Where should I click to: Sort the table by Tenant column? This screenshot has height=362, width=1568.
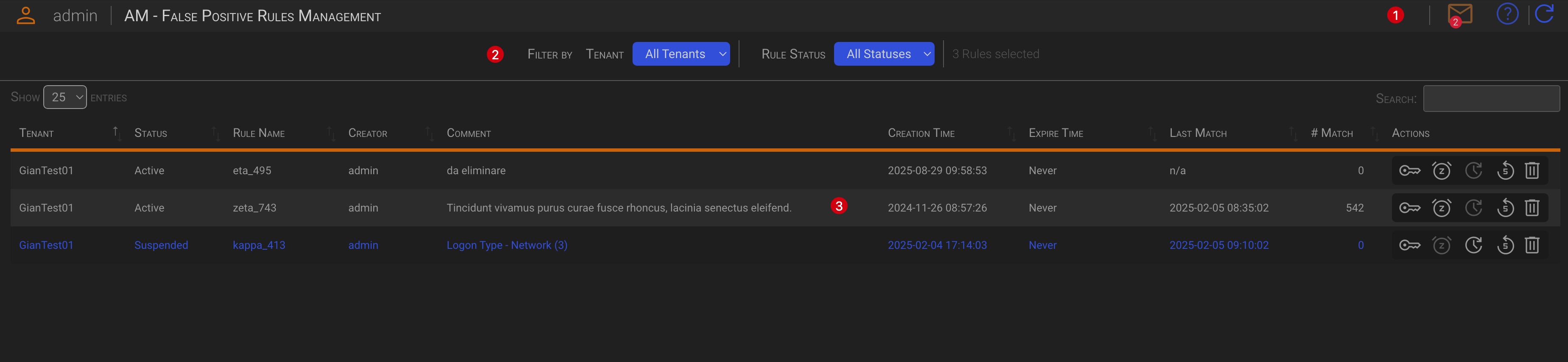(36, 133)
